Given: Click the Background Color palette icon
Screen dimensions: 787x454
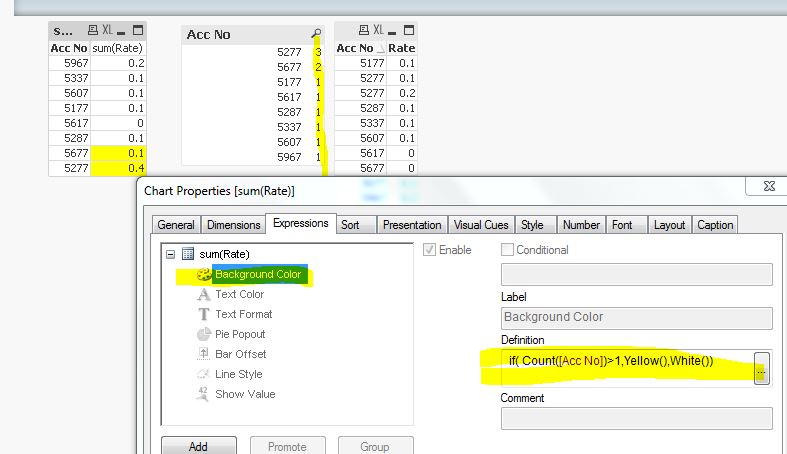Looking at the screenshot, I should click(x=204, y=274).
